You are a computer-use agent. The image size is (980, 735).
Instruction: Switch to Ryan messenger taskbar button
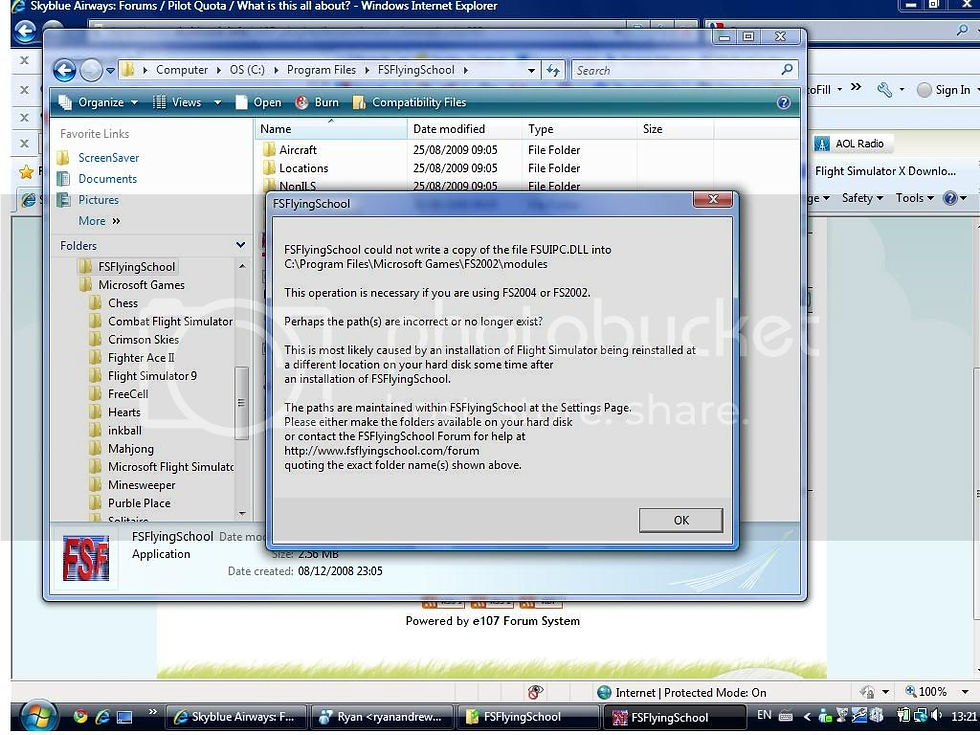(382, 717)
